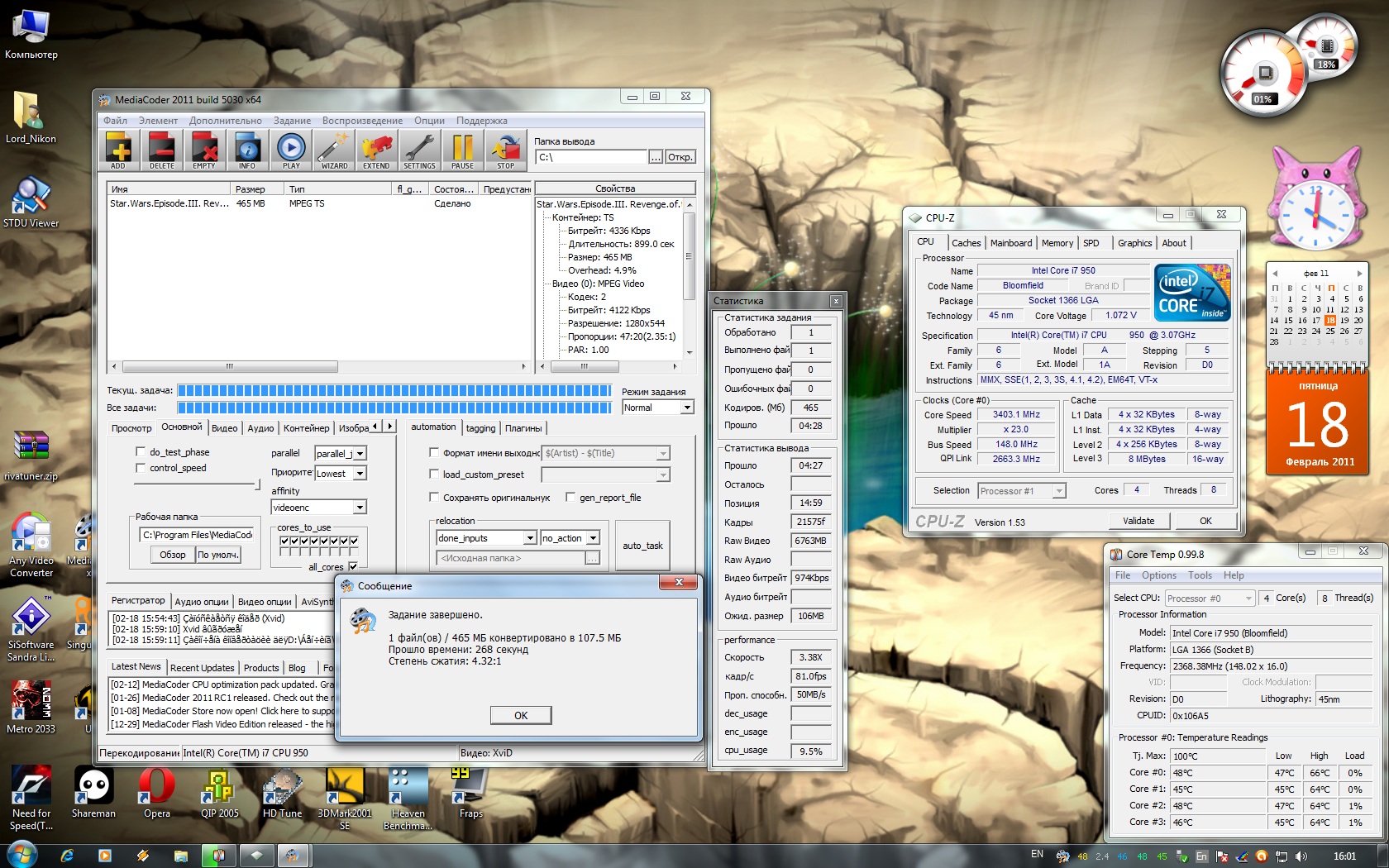Image resolution: width=1389 pixels, height=868 pixels.
Task: Open the INFO toolbar icon
Action: pyautogui.click(x=247, y=151)
